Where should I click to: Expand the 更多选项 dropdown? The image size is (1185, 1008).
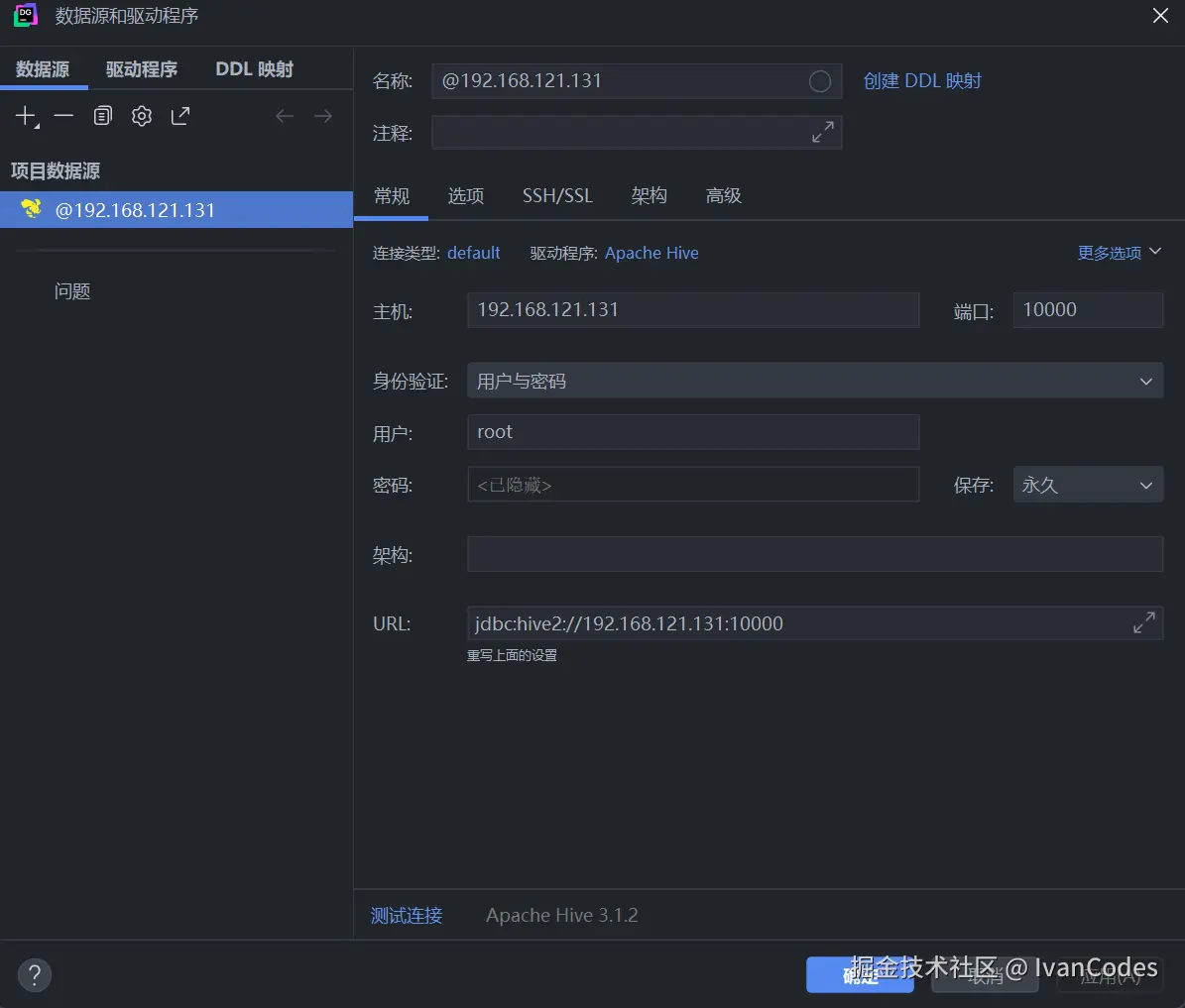(1120, 253)
